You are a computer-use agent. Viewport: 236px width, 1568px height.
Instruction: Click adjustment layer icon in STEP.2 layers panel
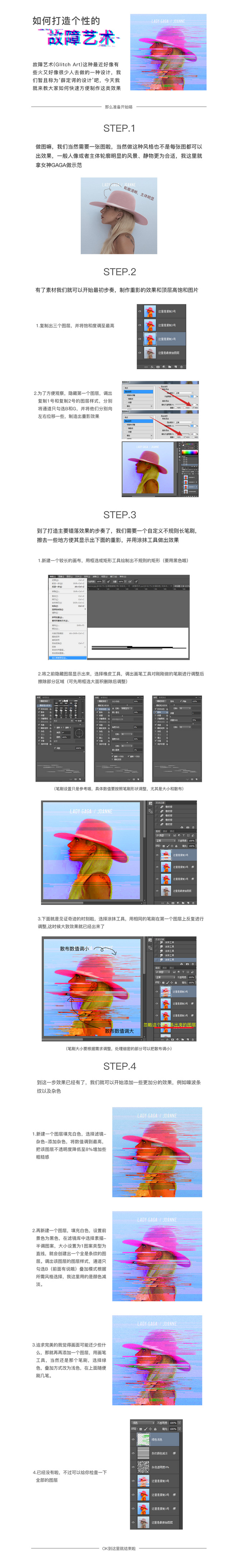point(164,367)
